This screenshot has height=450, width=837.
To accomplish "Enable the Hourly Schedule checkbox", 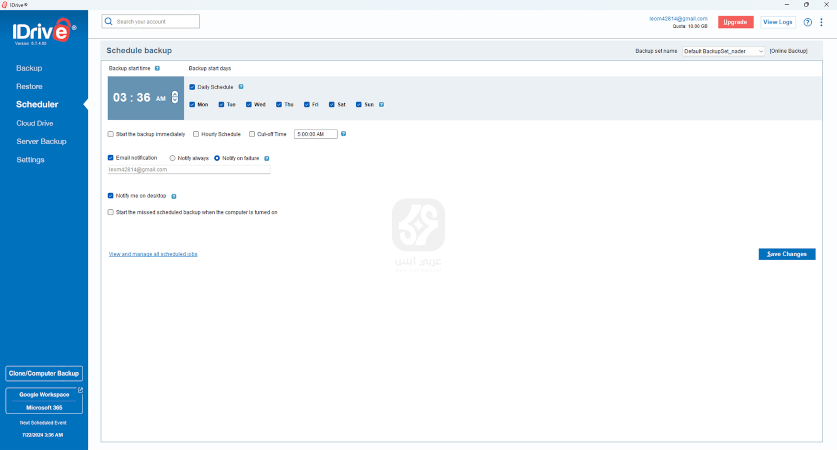I will 196,133.
